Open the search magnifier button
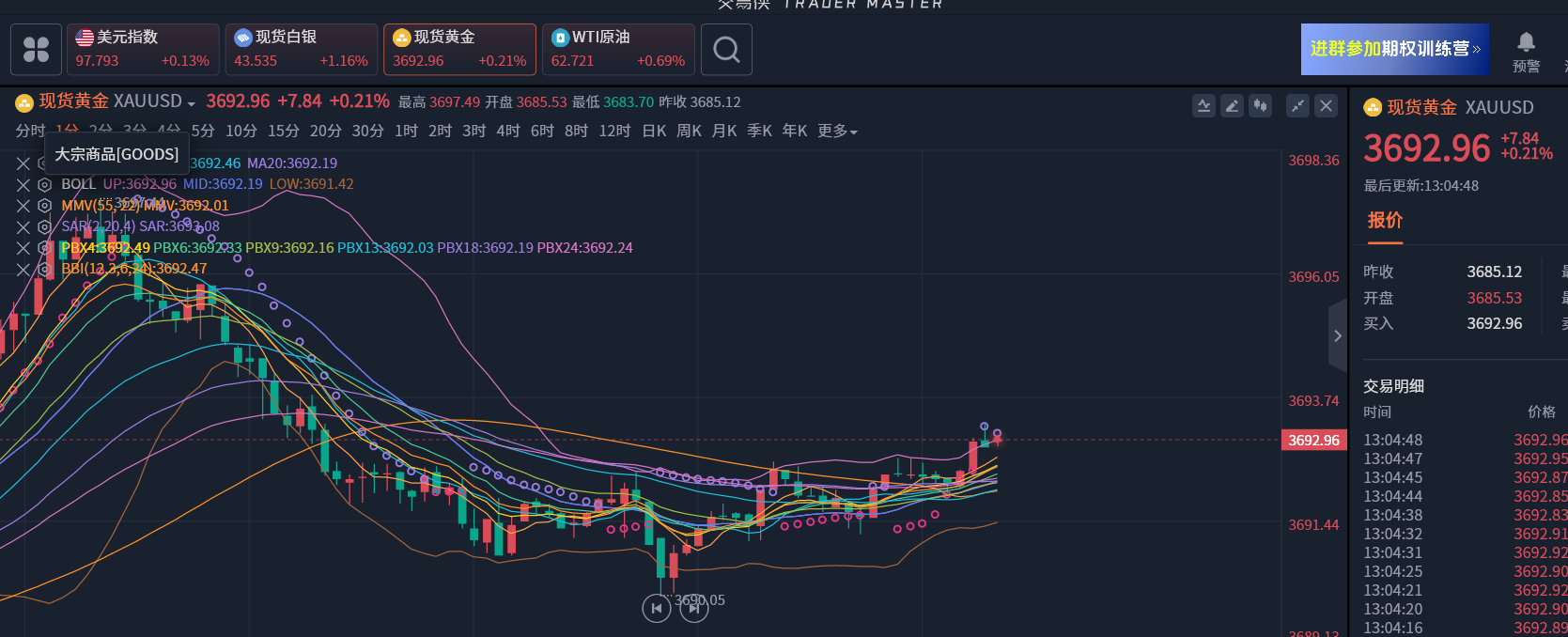The image size is (1568, 637). 726,49
